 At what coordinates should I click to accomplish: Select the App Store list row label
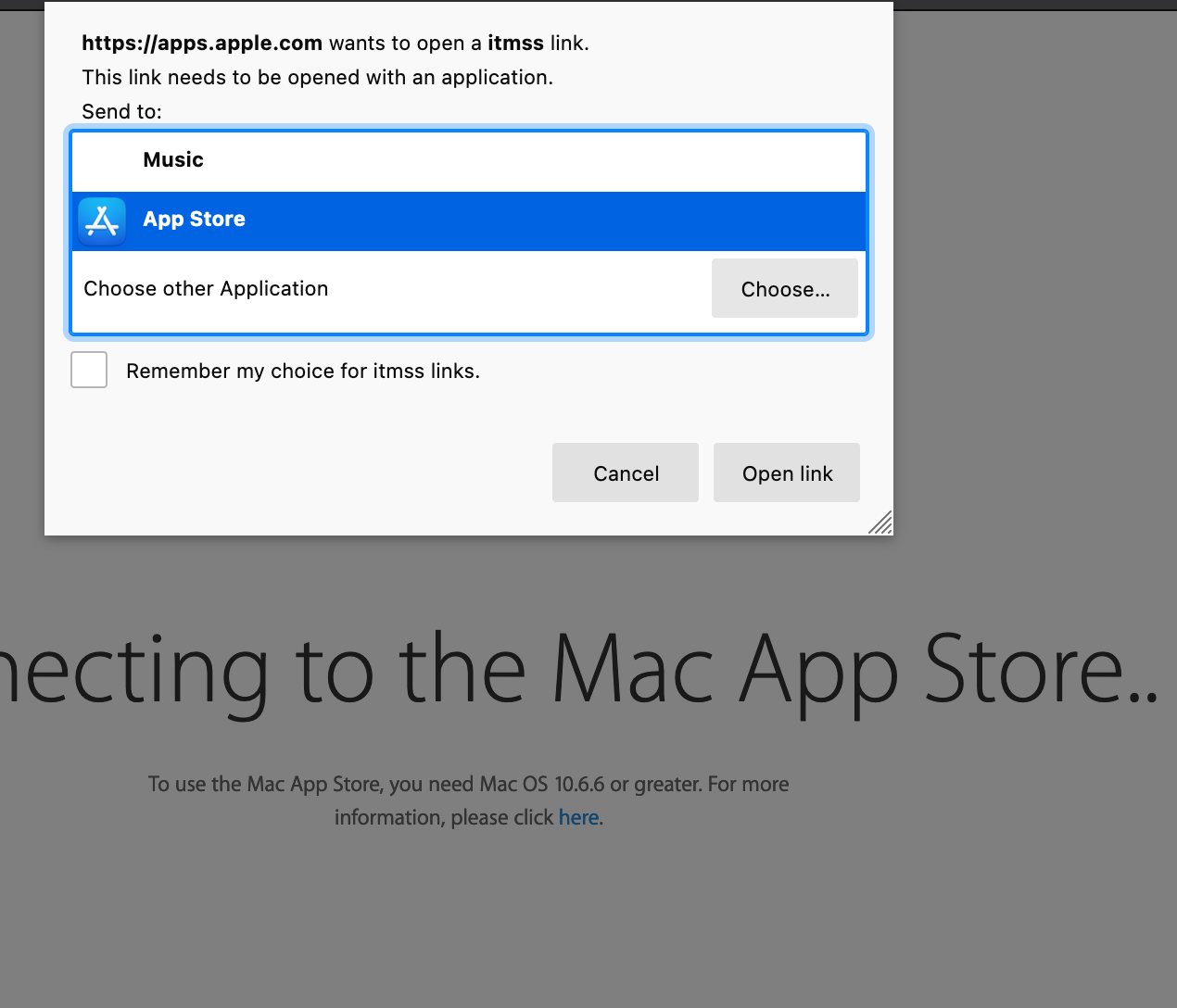(194, 220)
